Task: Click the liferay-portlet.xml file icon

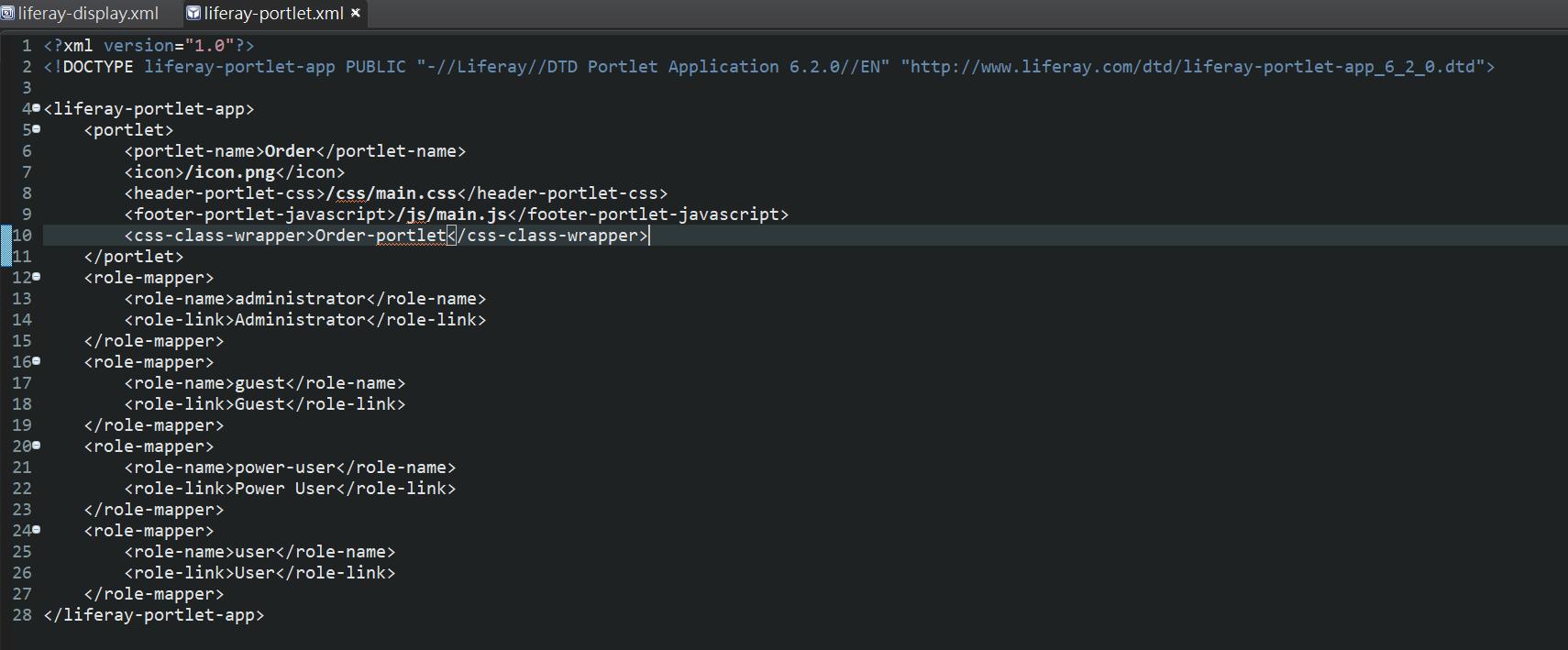Action: pyautogui.click(x=193, y=14)
